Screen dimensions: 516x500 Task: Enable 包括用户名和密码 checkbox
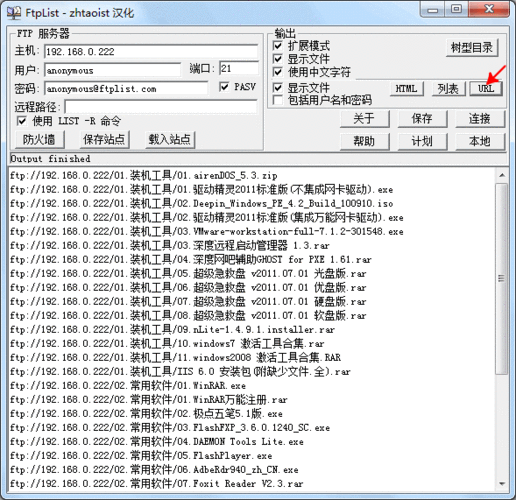pyautogui.click(x=278, y=100)
